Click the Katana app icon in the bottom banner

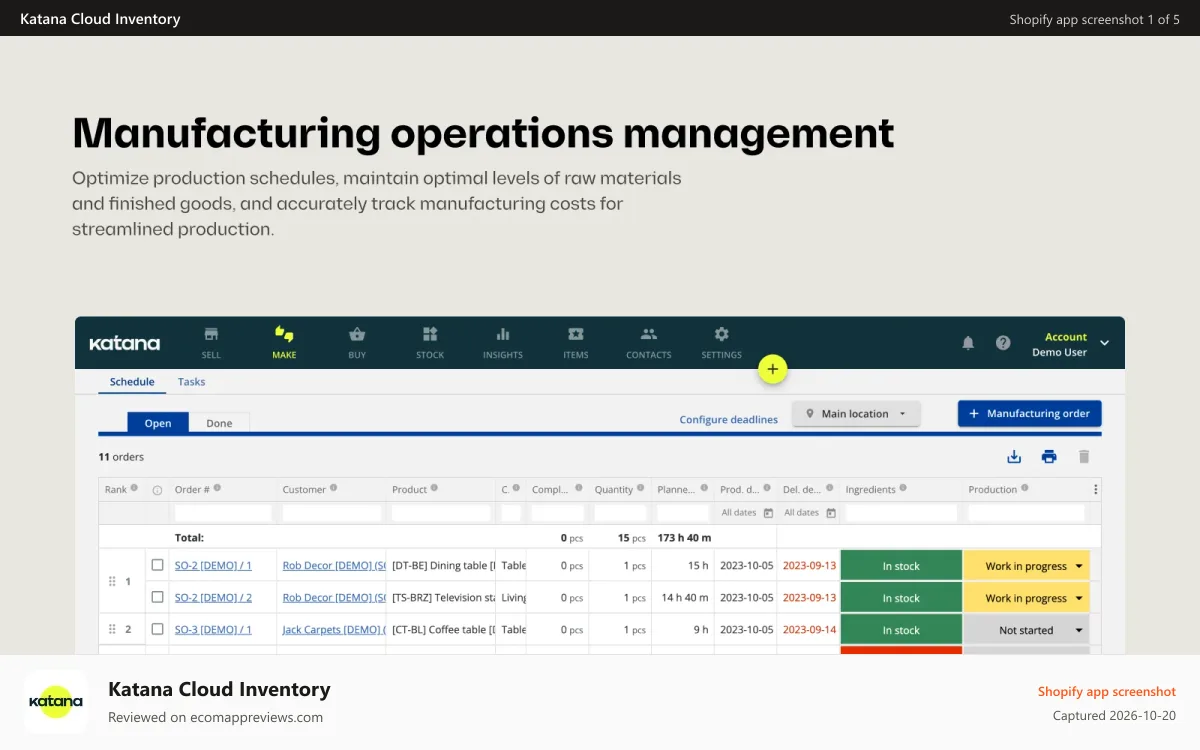tap(56, 702)
